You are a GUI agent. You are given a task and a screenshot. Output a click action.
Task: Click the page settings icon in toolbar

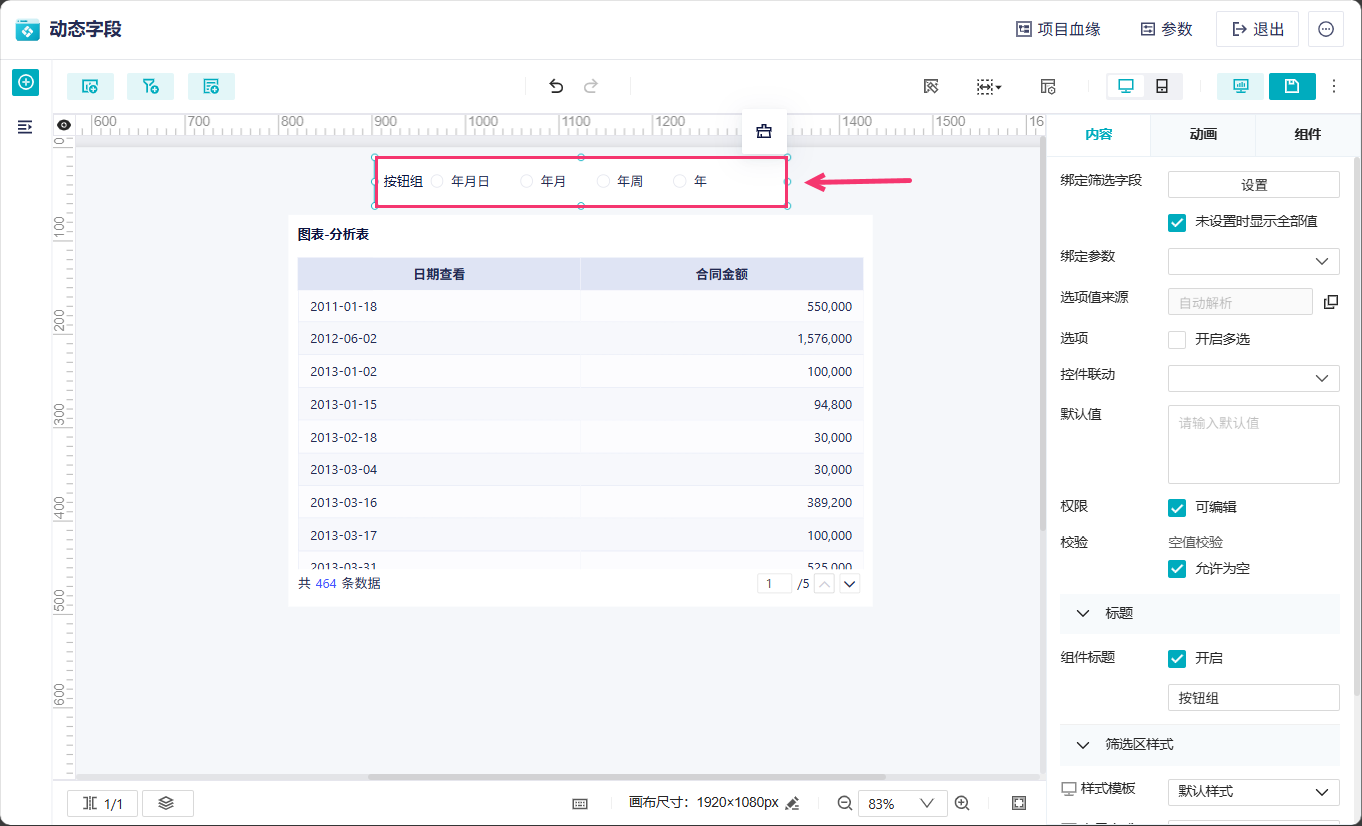(1048, 87)
